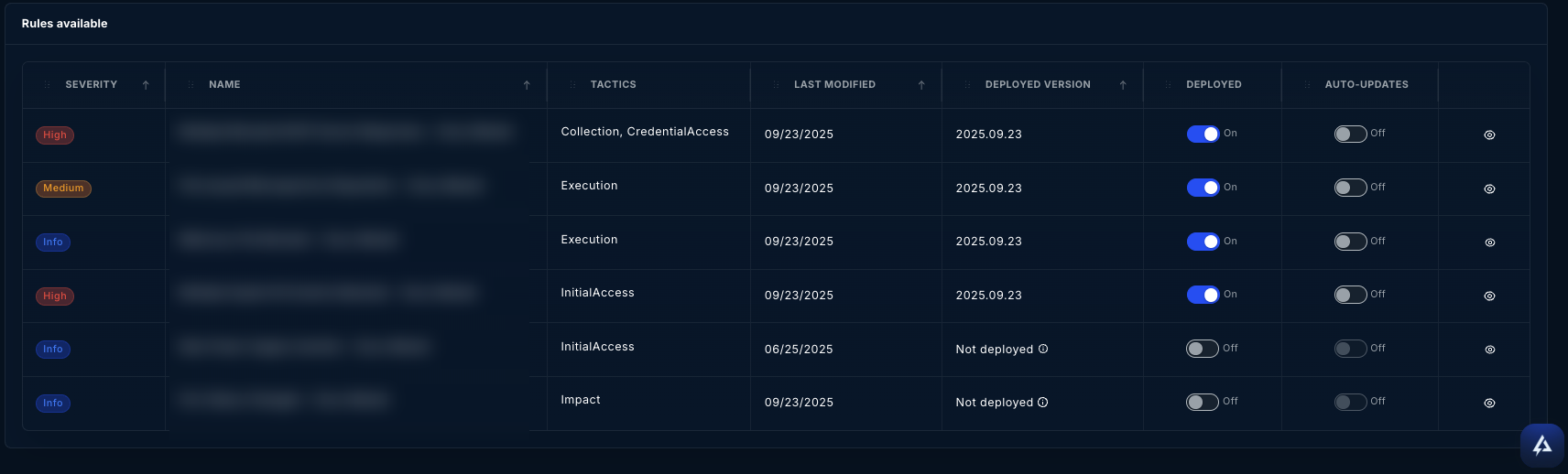The height and width of the screenshot is (474, 1568).
Task: View the Impact rule using its eye icon
Action: pos(1489,404)
